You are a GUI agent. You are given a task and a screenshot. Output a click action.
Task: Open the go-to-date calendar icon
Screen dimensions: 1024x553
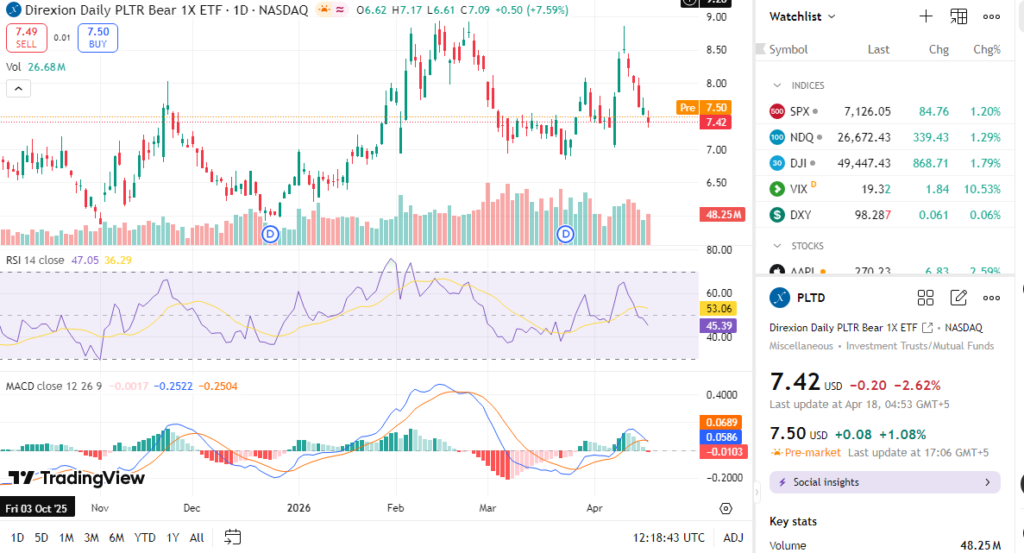point(233,536)
